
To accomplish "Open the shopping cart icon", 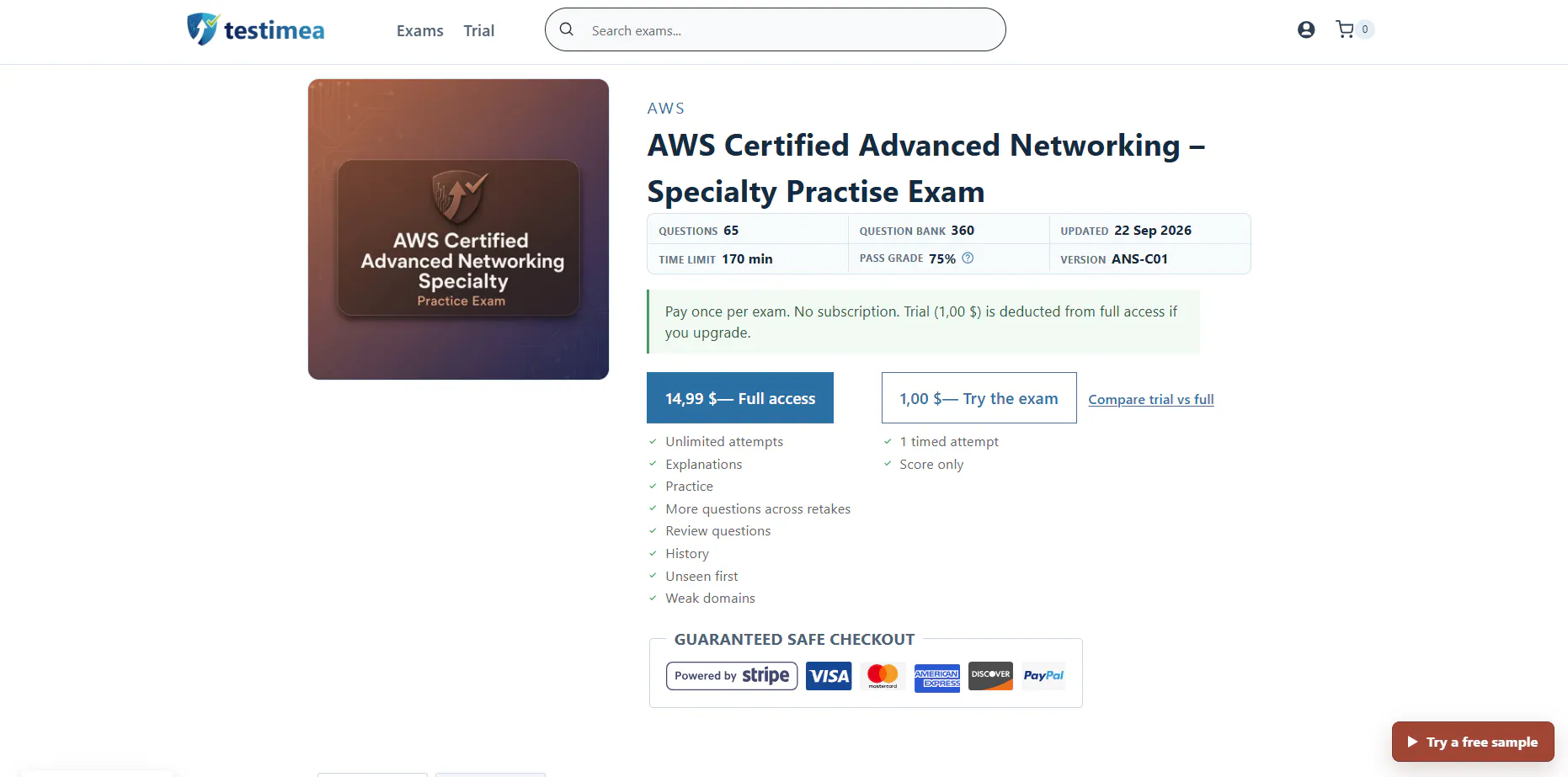I will pos(1345,29).
